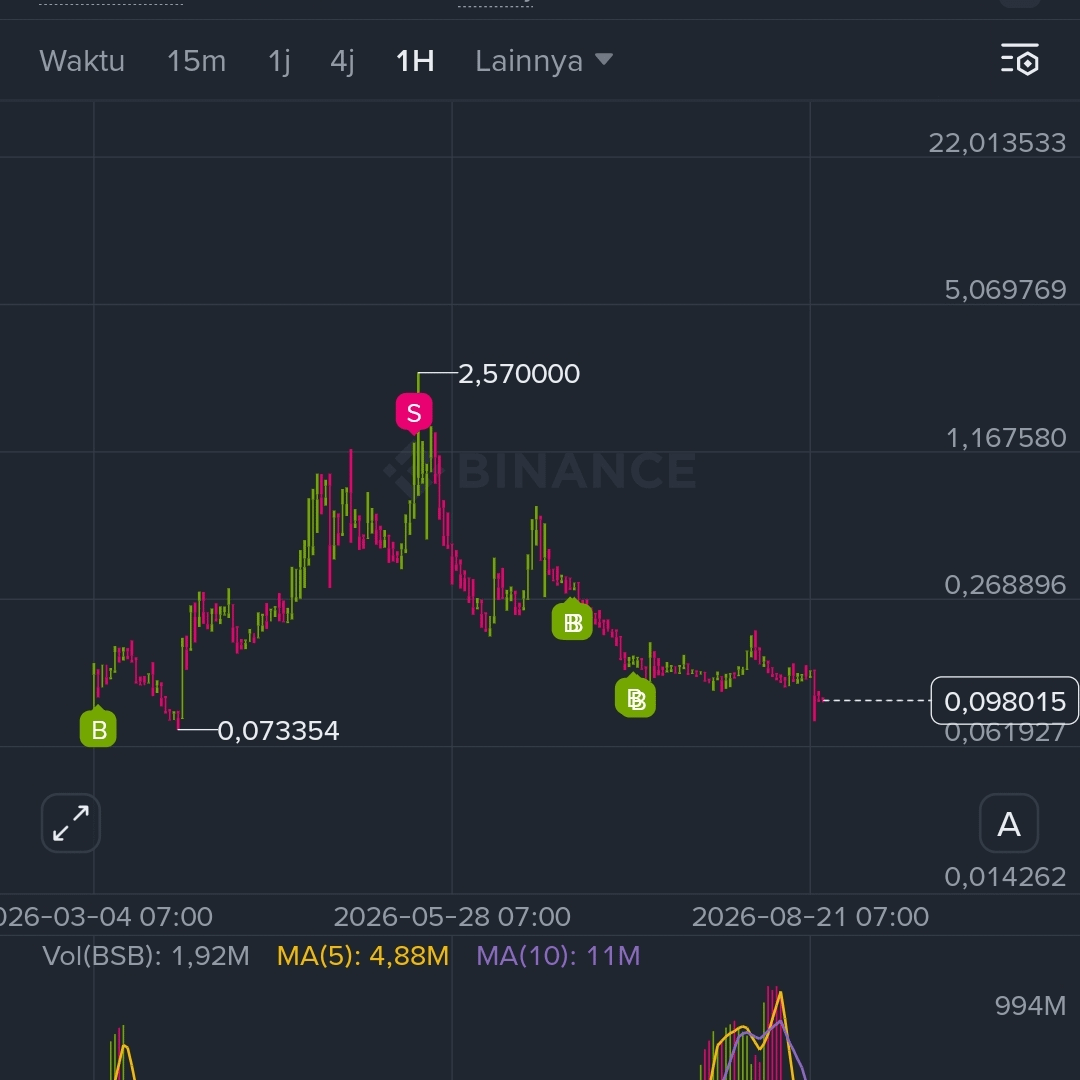Image resolution: width=1080 pixels, height=1080 pixels.
Task: Tap the B buy marker near 2026-03-04
Action: [x=98, y=728]
